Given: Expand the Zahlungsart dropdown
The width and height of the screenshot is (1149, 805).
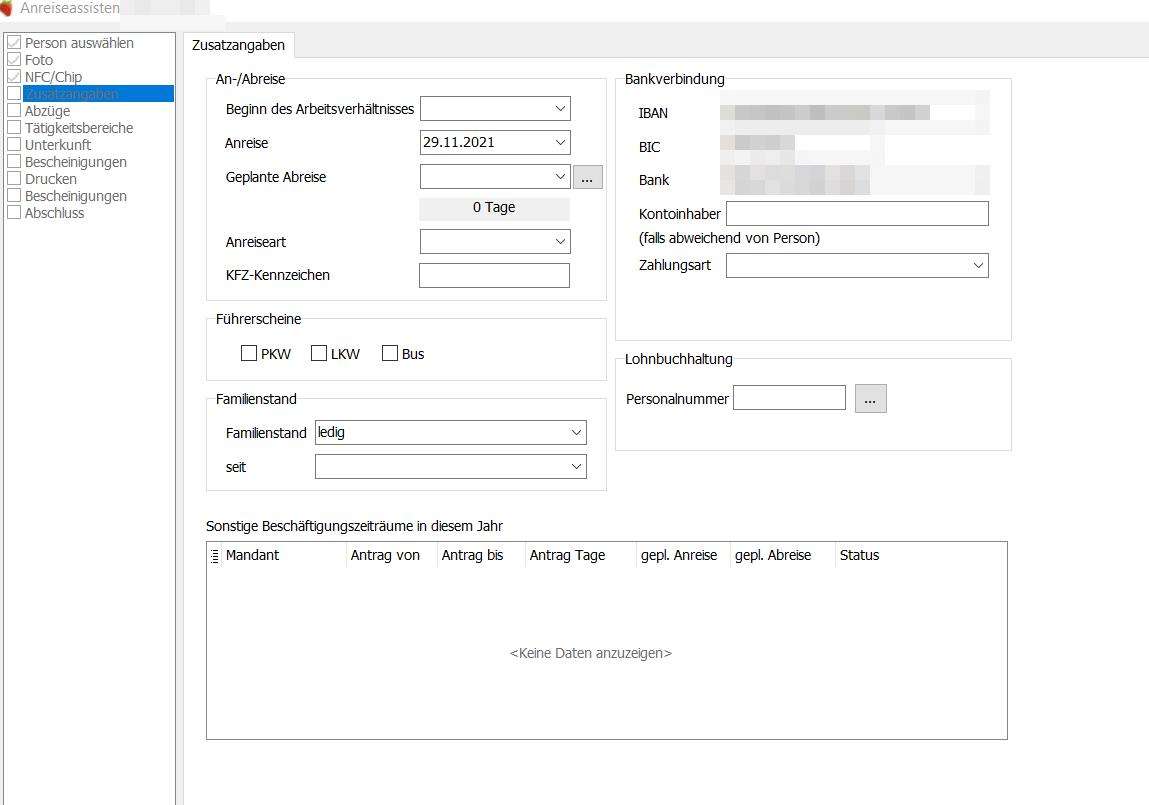Looking at the screenshot, I should [x=978, y=265].
